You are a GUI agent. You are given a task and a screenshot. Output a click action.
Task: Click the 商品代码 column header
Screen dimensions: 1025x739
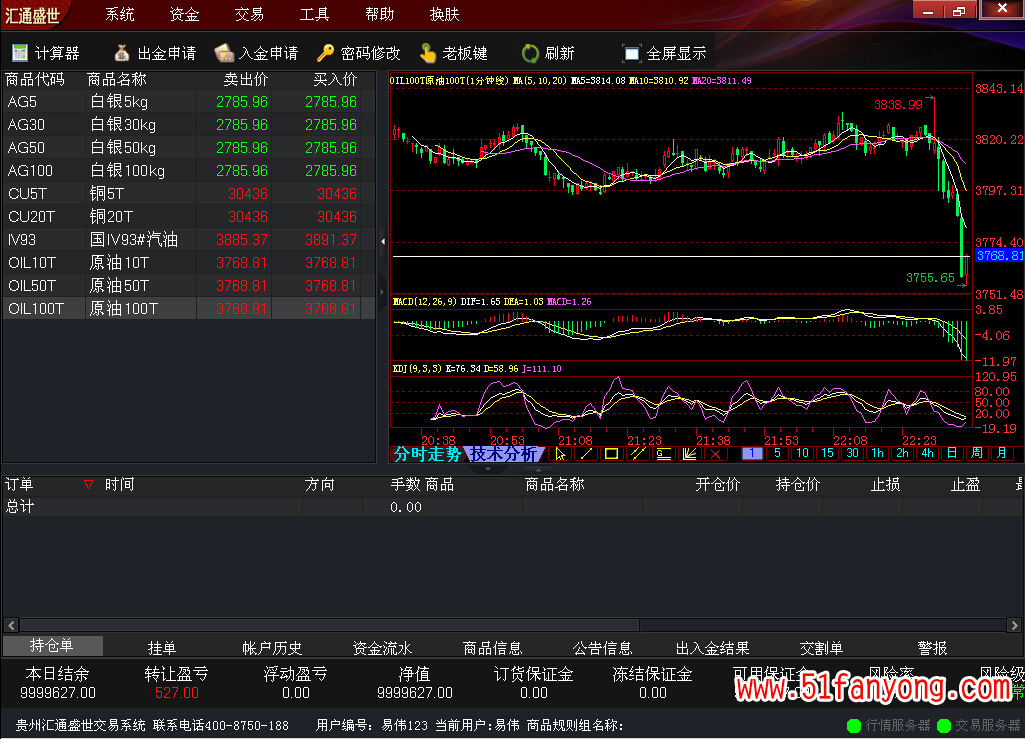[35, 79]
